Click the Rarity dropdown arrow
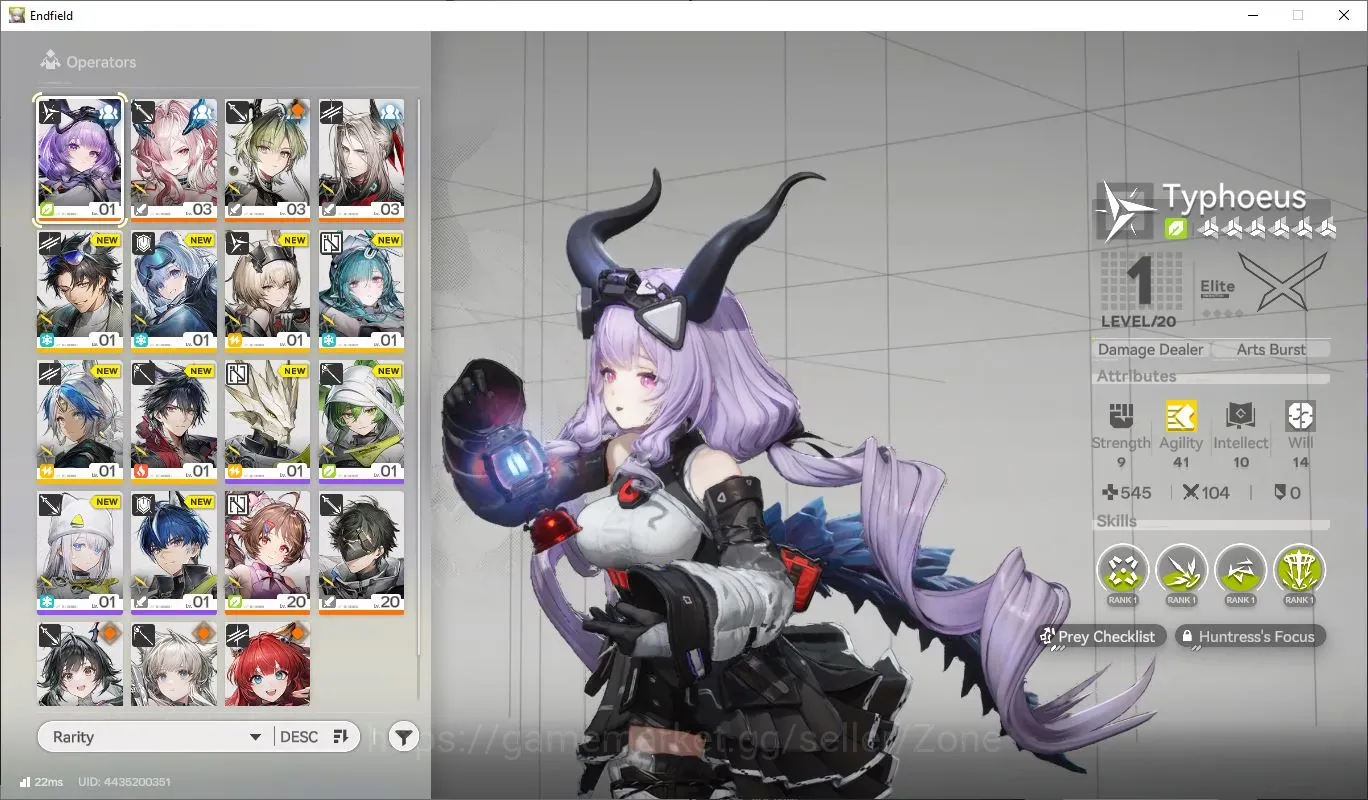Image resolution: width=1368 pixels, height=800 pixels. tap(254, 738)
